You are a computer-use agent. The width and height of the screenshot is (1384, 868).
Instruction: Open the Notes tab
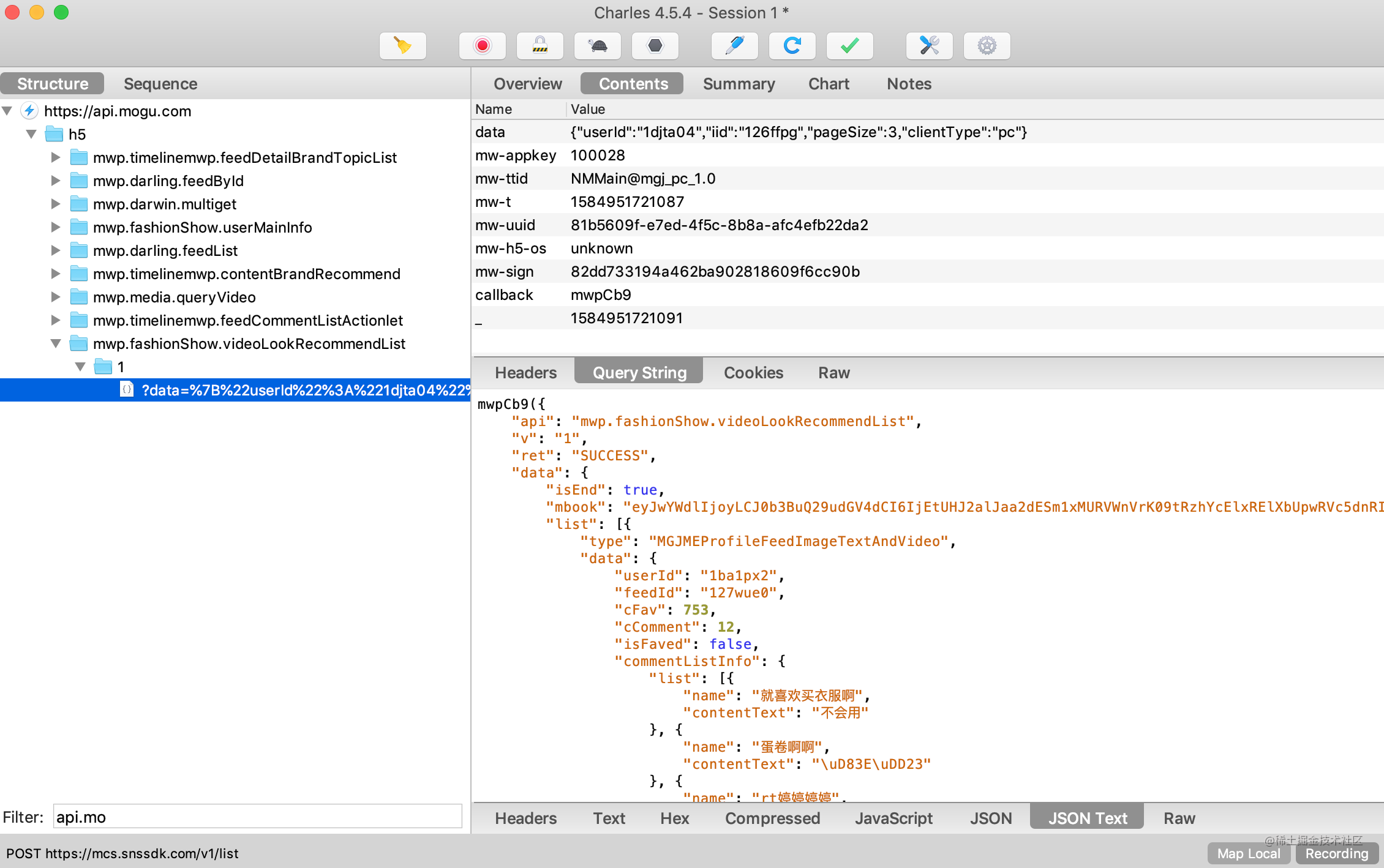[x=909, y=83]
